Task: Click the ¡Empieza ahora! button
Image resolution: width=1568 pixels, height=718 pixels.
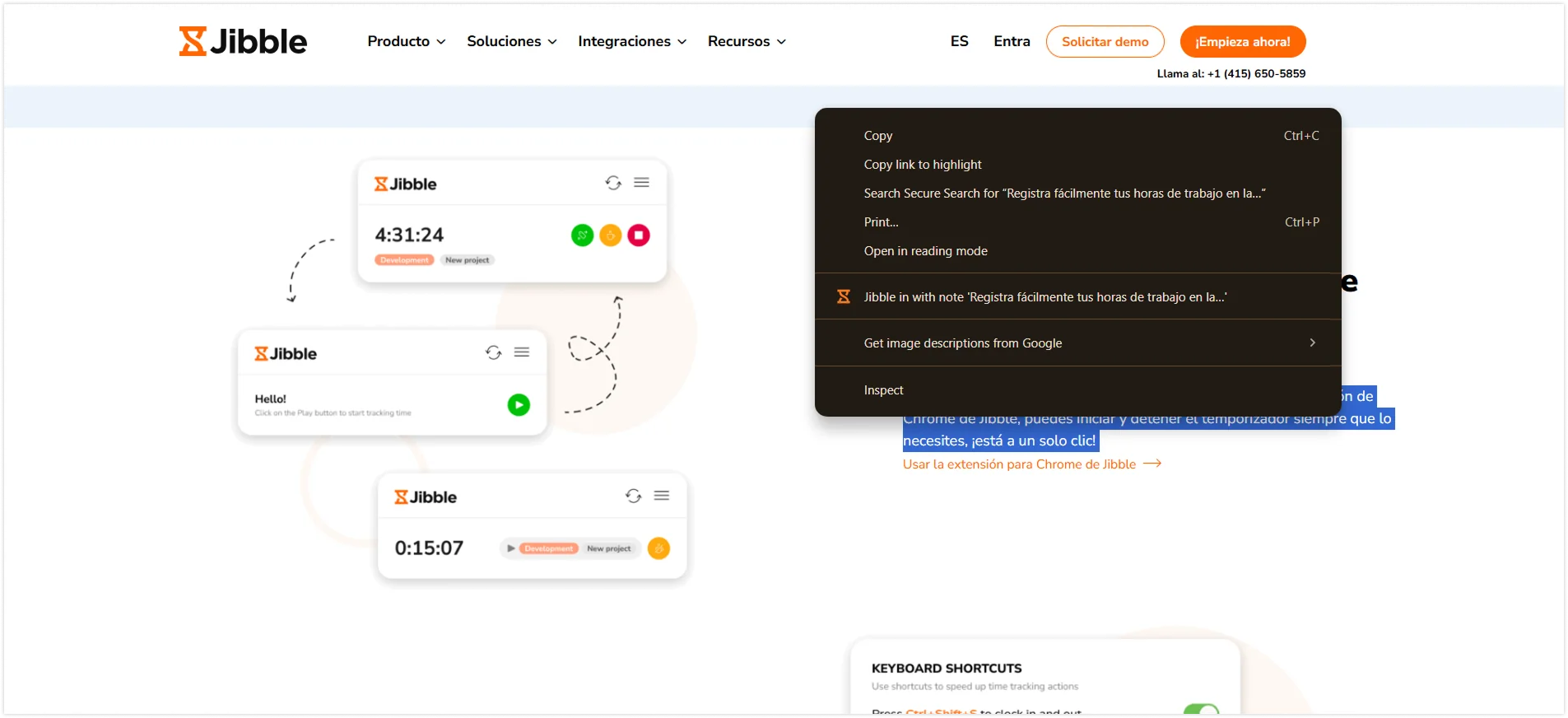Action: point(1243,42)
